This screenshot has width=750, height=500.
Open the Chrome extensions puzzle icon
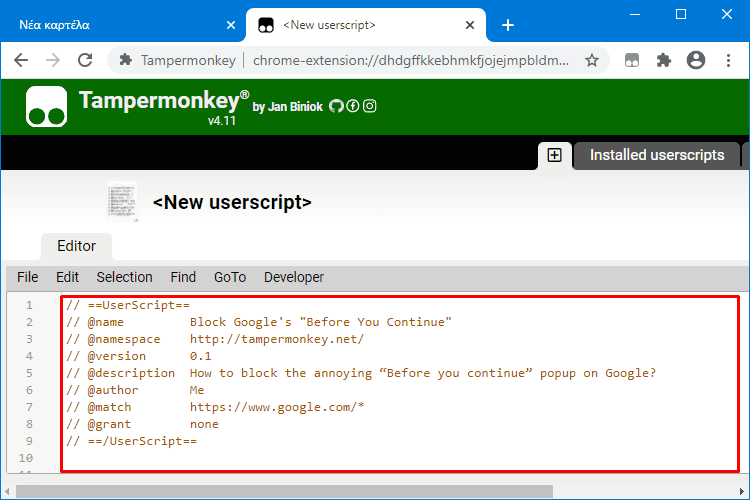663,60
